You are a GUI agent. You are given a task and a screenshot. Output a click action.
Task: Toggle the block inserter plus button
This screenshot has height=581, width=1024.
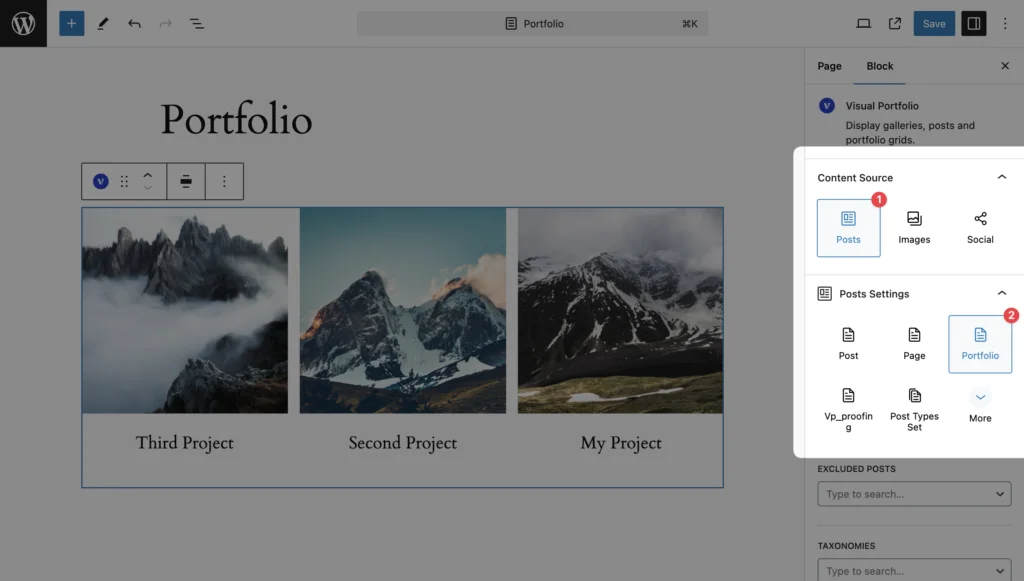72,24
